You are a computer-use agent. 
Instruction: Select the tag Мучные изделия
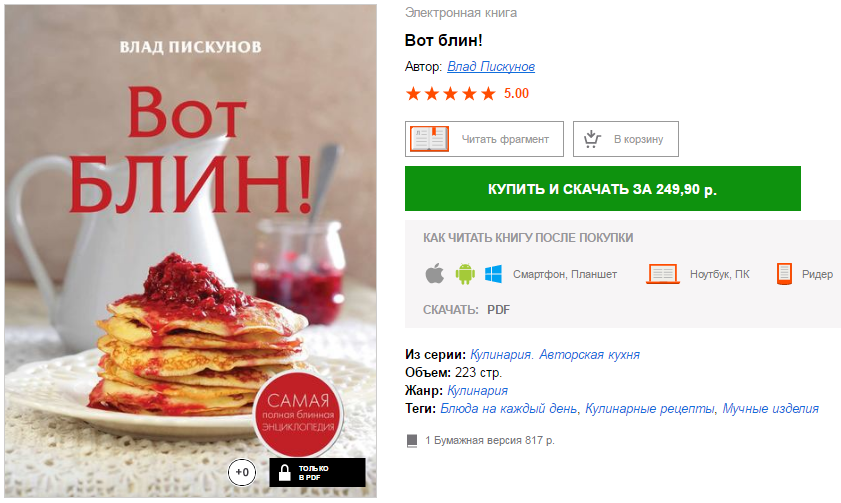pyautogui.click(x=770, y=409)
